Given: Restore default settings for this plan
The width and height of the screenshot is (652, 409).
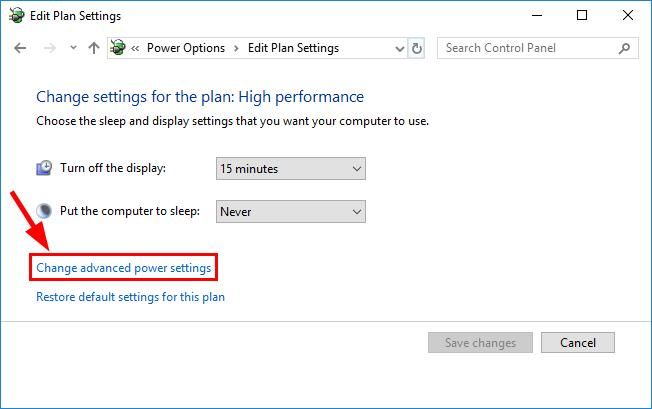Looking at the screenshot, I should (130, 297).
